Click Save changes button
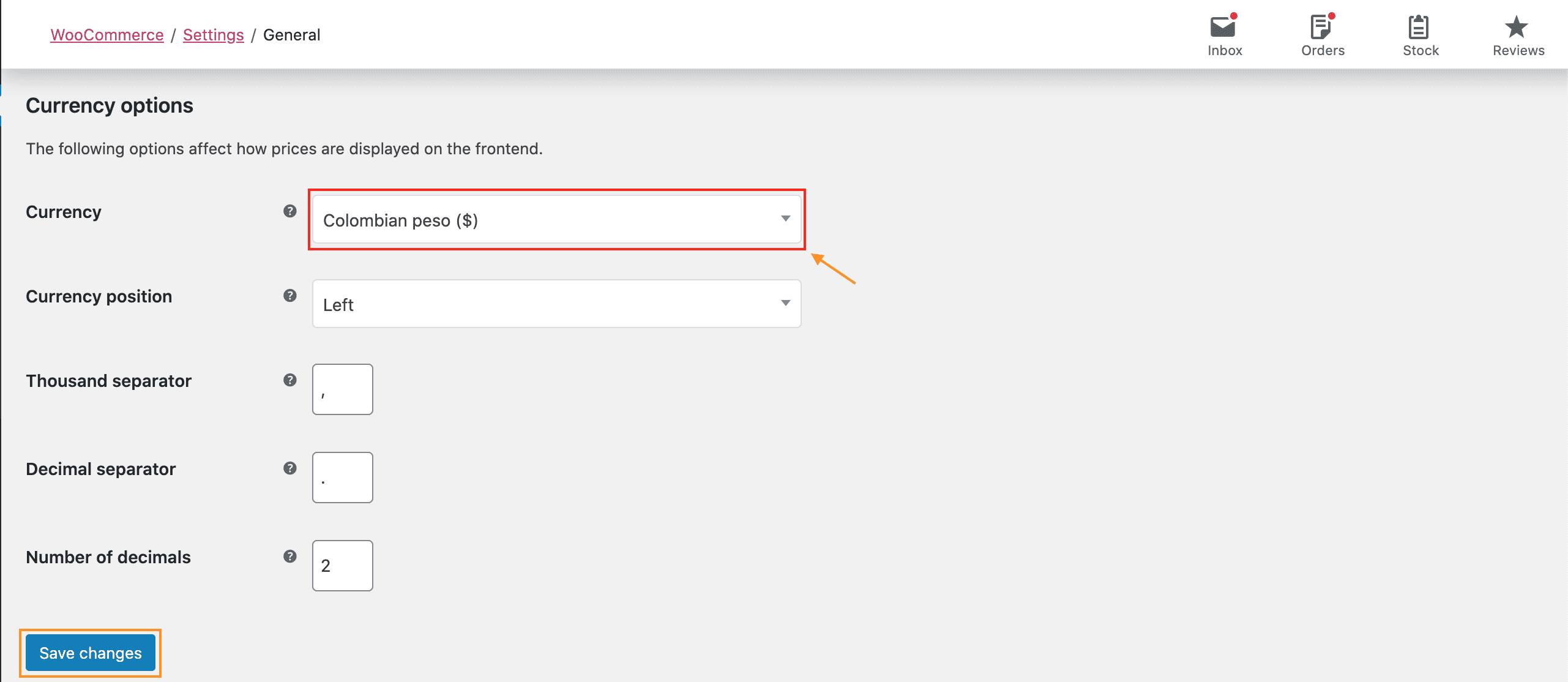This screenshot has height=682, width=1568. 89,652
